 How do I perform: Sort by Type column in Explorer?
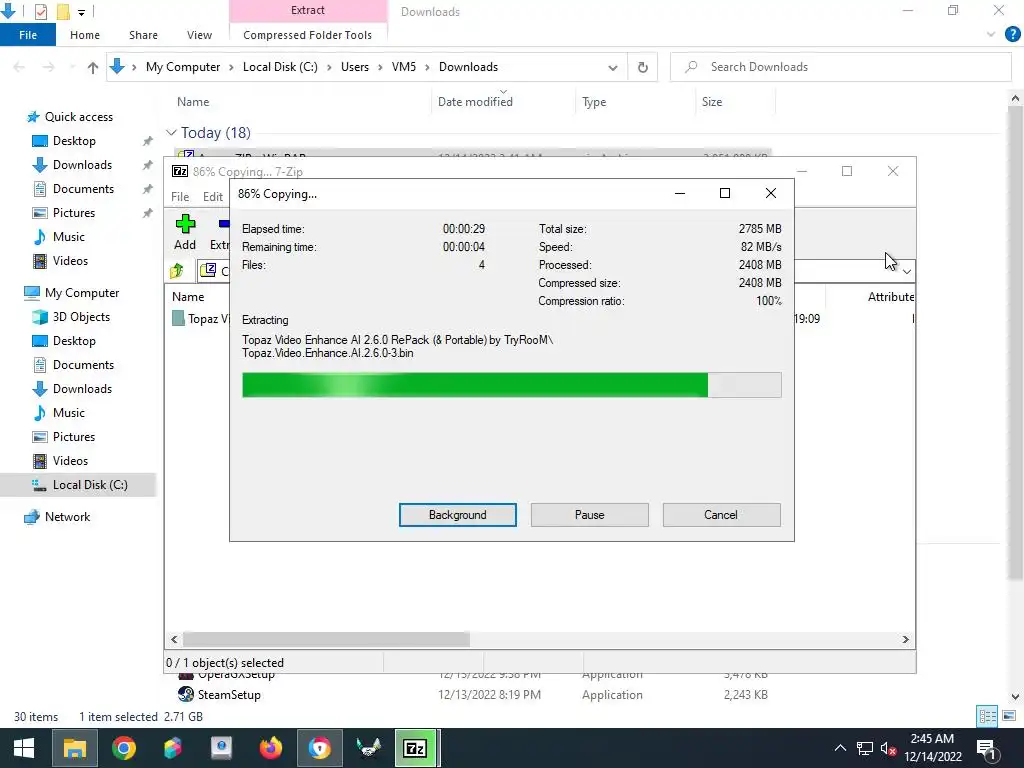tap(594, 102)
